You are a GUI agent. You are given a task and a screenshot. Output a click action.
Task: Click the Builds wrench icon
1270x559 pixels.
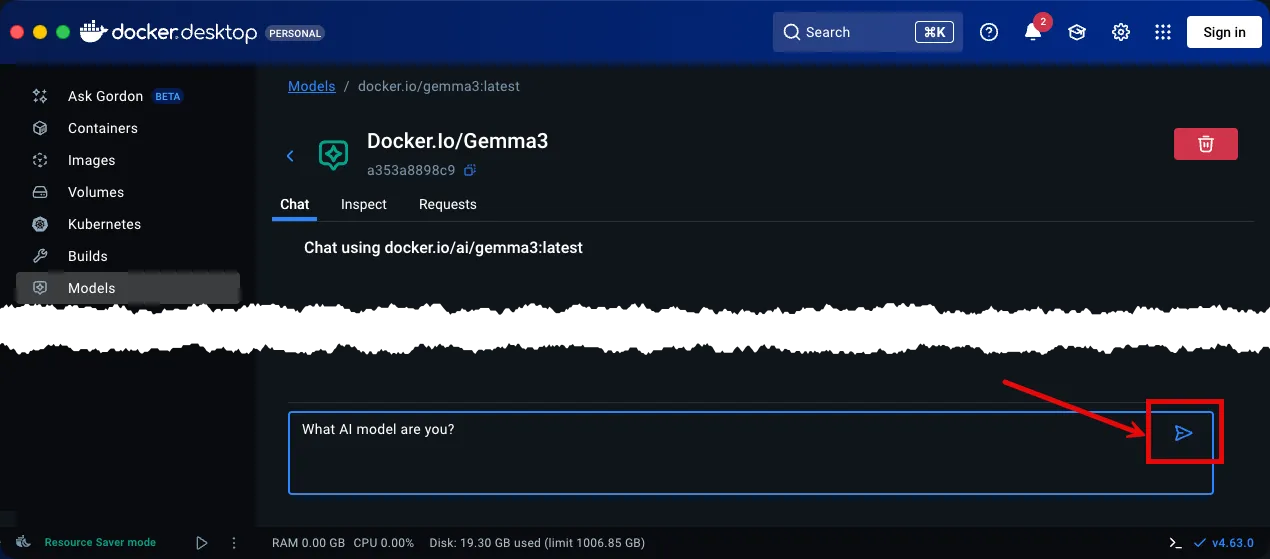40,256
